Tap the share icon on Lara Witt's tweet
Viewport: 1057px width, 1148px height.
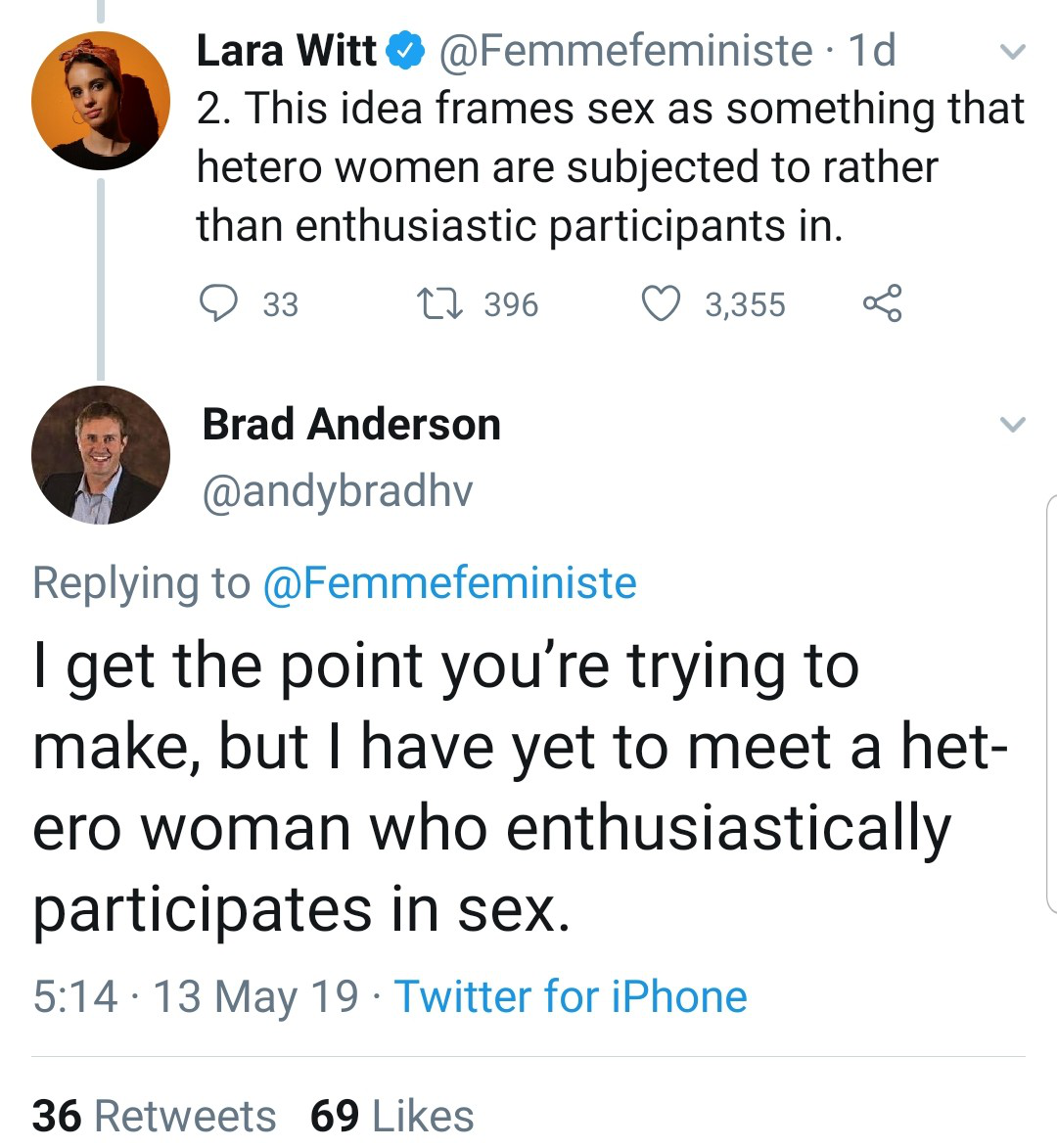pos(882,303)
